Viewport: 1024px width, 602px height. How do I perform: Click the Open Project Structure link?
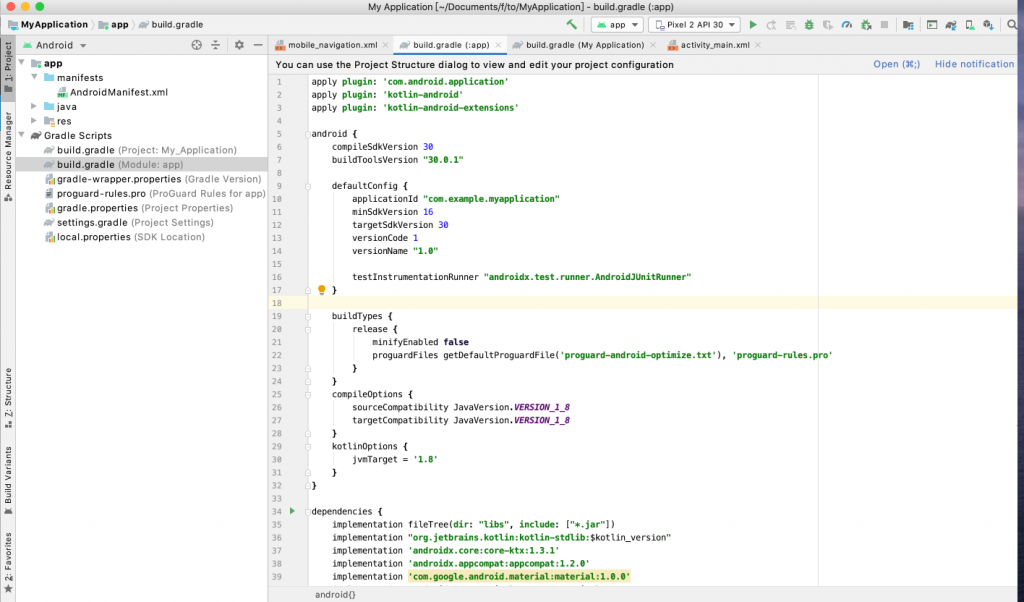896,64
